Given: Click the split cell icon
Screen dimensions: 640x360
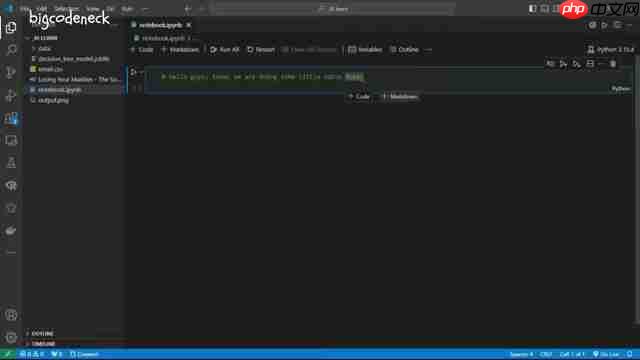Looking at the screenshot, I should click(x=590, y=64).
